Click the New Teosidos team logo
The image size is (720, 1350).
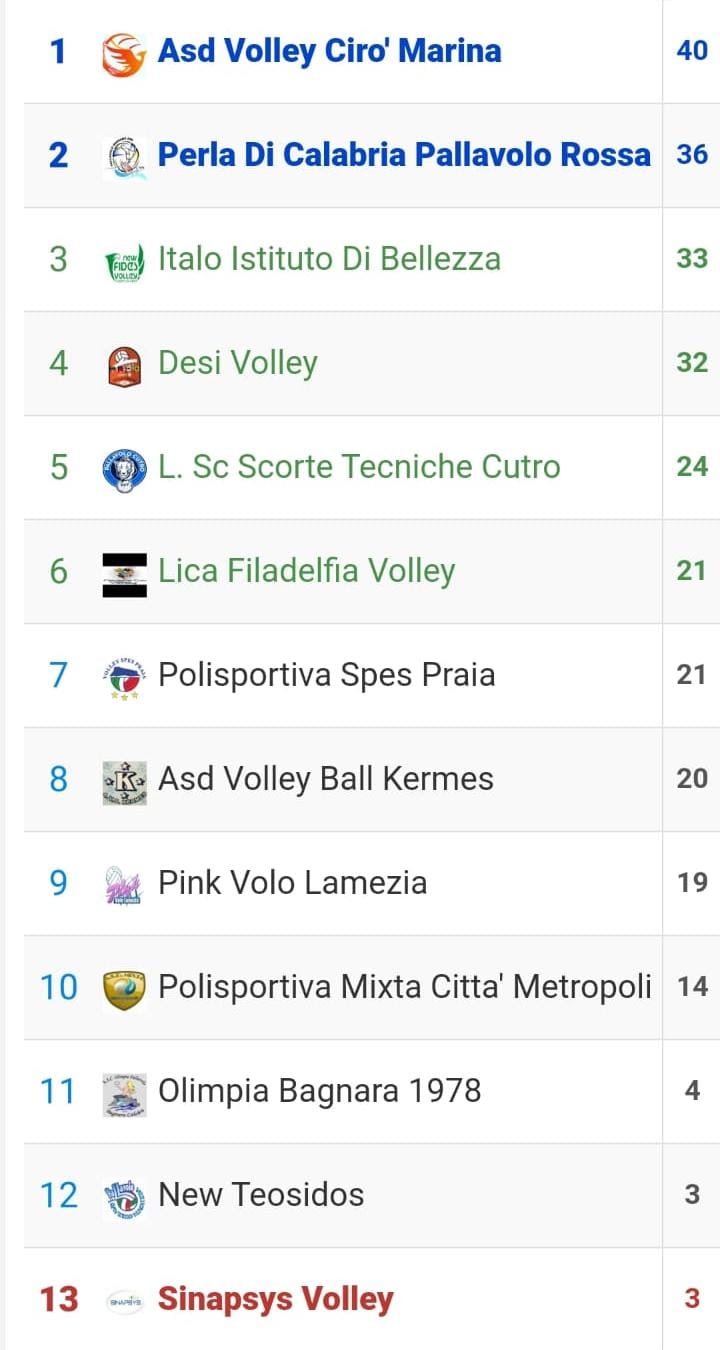pos(124,1197)
